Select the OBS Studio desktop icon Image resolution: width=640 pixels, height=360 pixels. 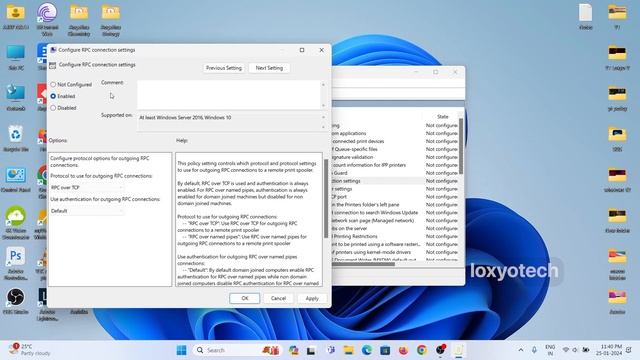click(16, 301)
